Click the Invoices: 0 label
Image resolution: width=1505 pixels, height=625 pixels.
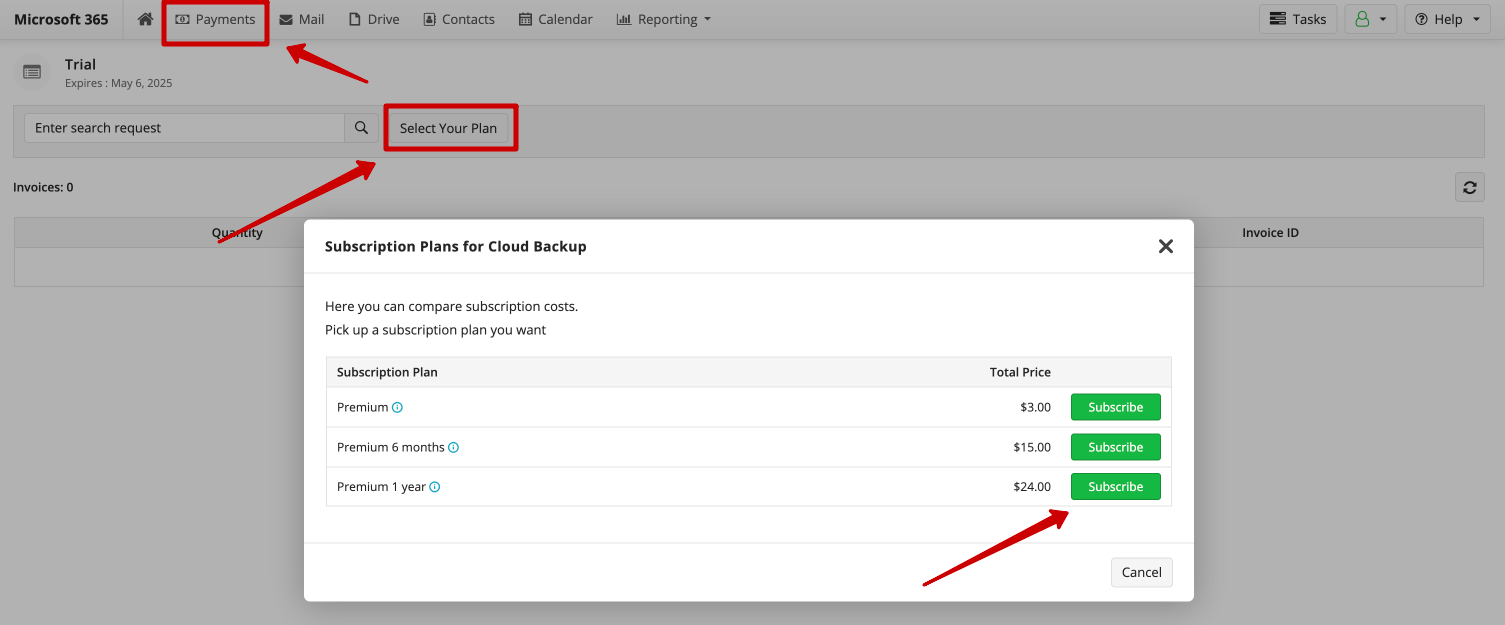[x=43, y=187]
